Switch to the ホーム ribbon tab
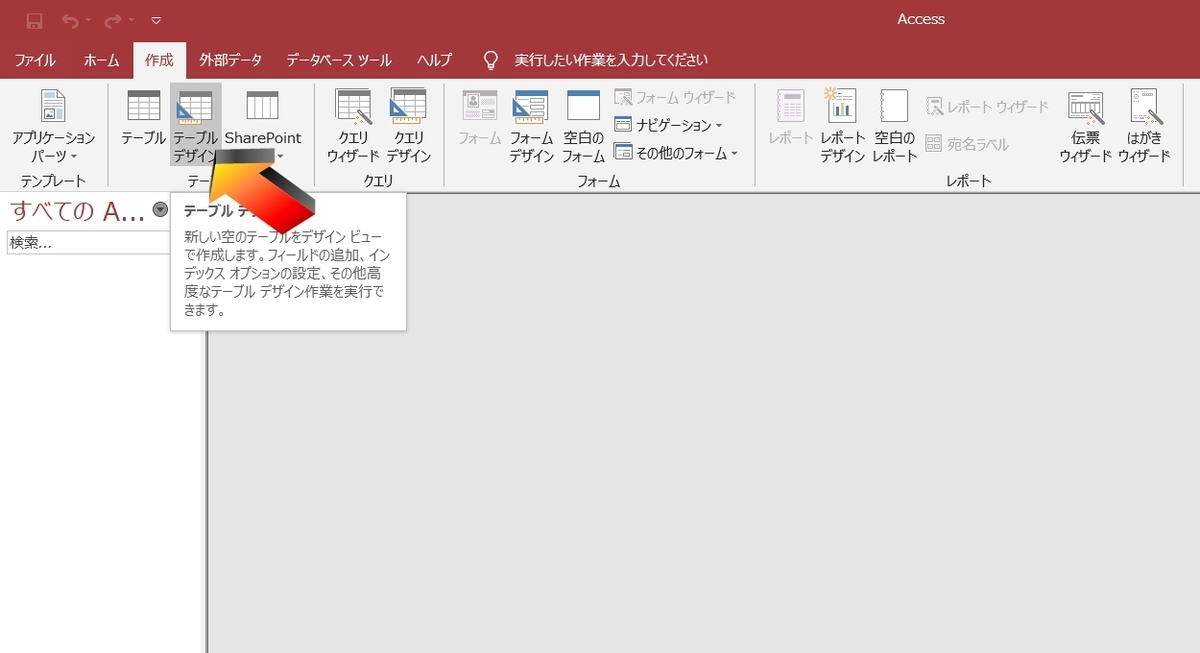This screenshot has height=653, width=1200. click(x=101, y=60)
